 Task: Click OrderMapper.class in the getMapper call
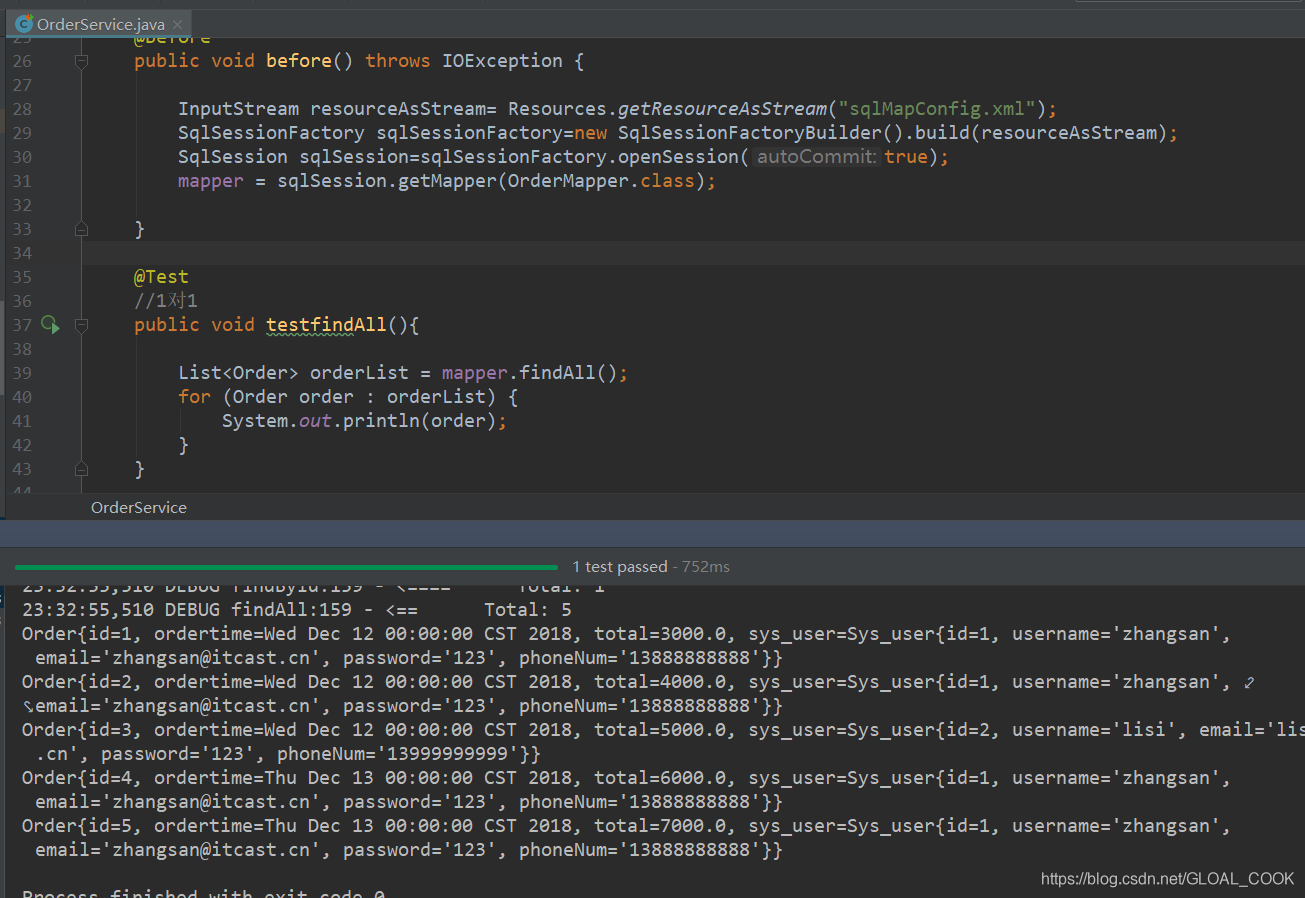point(601,181)
